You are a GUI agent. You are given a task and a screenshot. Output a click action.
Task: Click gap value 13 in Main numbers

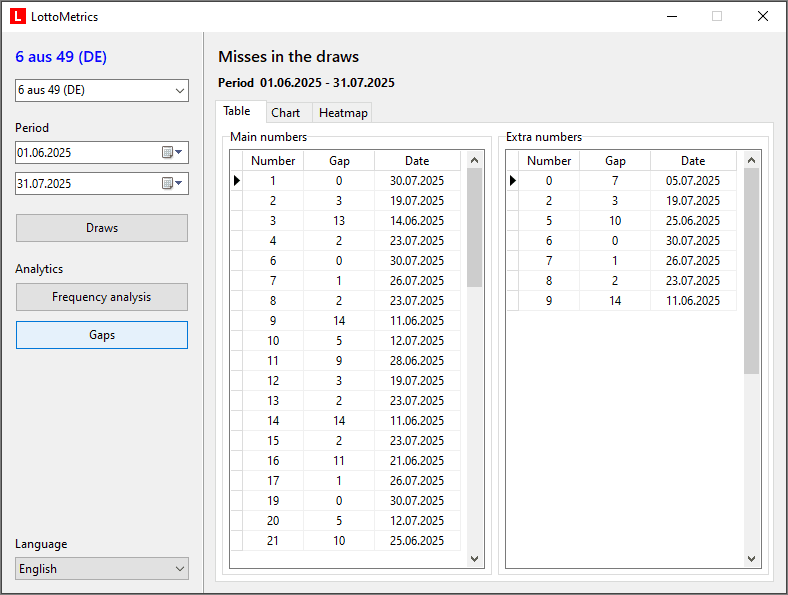point(339,221)
